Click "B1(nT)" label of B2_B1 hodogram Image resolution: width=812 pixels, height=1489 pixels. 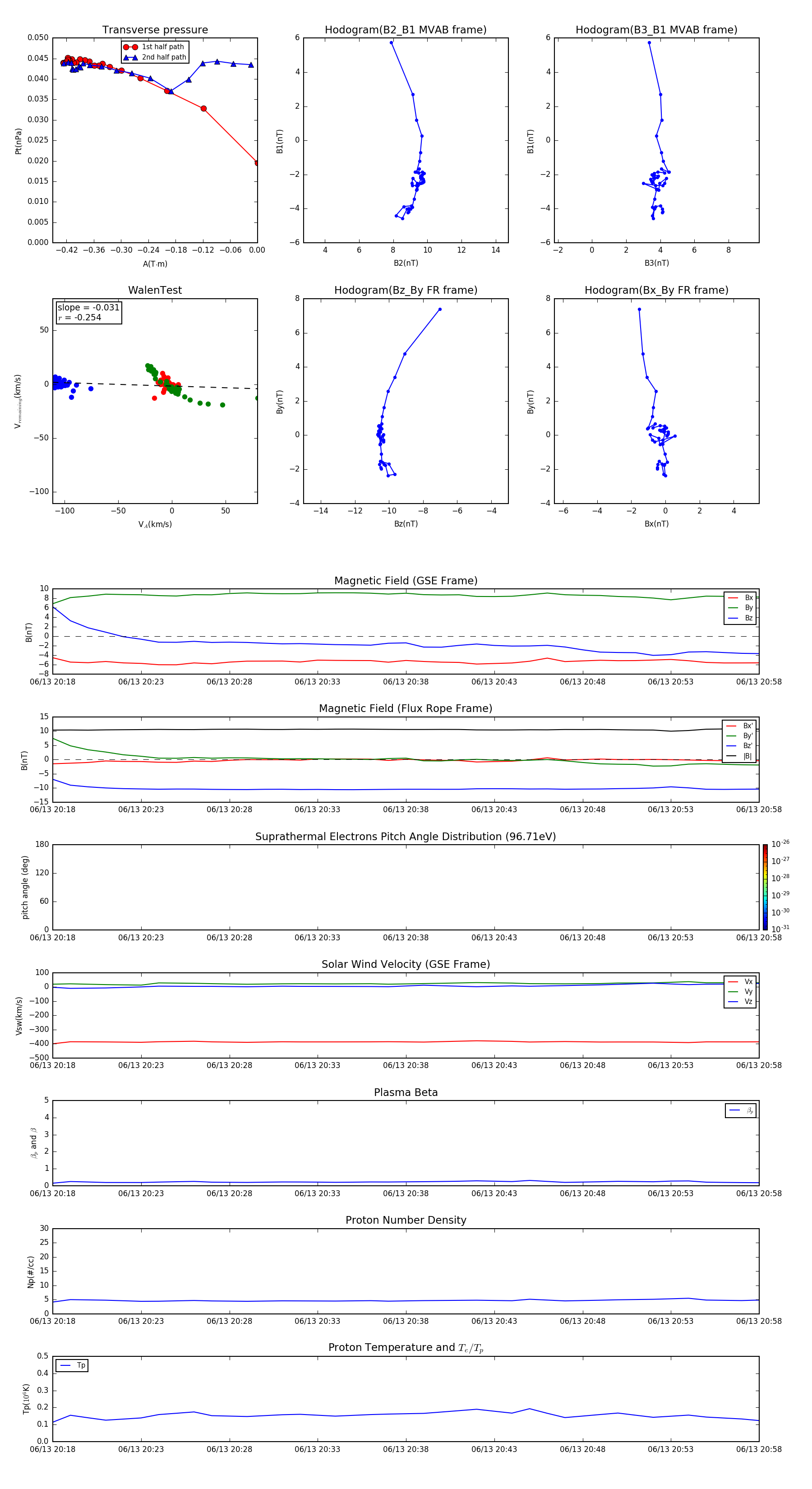coord(280,141)
